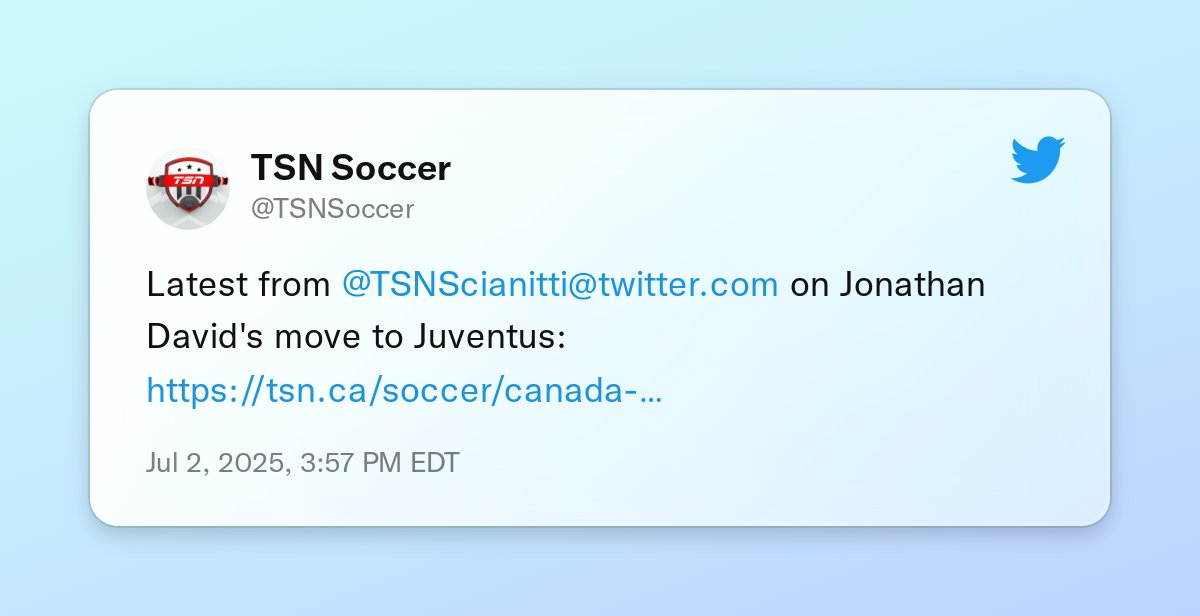Follow the @TSNScianitti@twitter.com mention
Image resolution: width=1200 pixels, height=616 pixels.
coord(560,285)
